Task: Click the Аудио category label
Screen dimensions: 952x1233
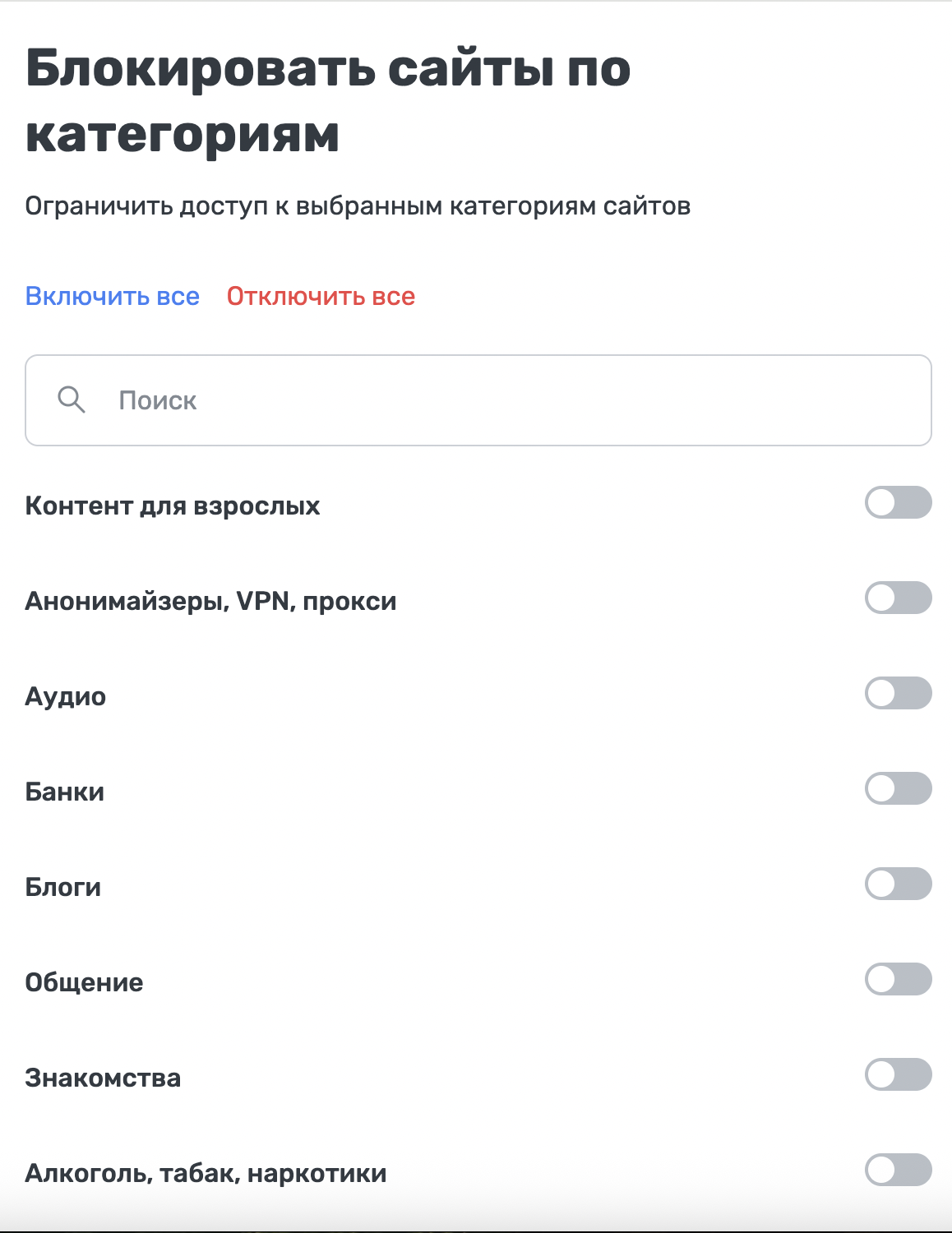Action: [x=66, y=696]
